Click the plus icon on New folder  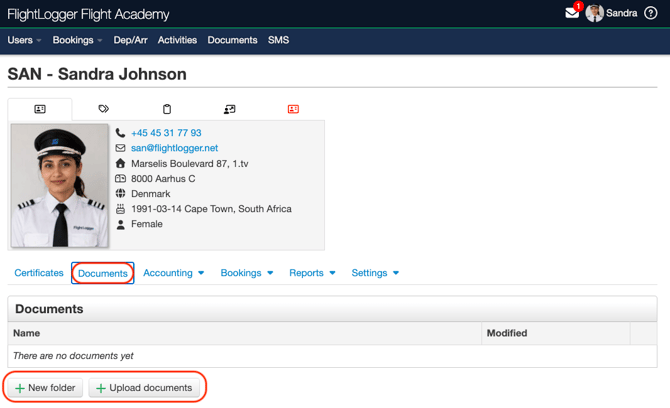coord(20,388)
